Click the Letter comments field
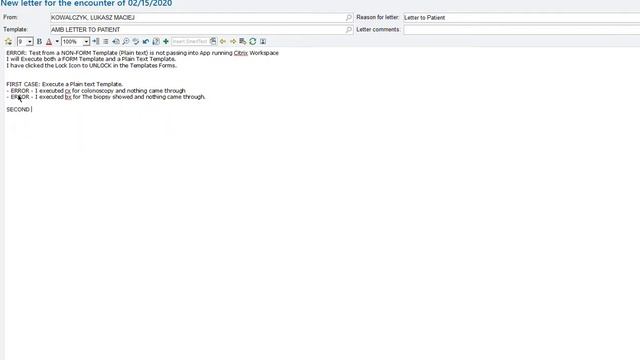 pos(522,29)
